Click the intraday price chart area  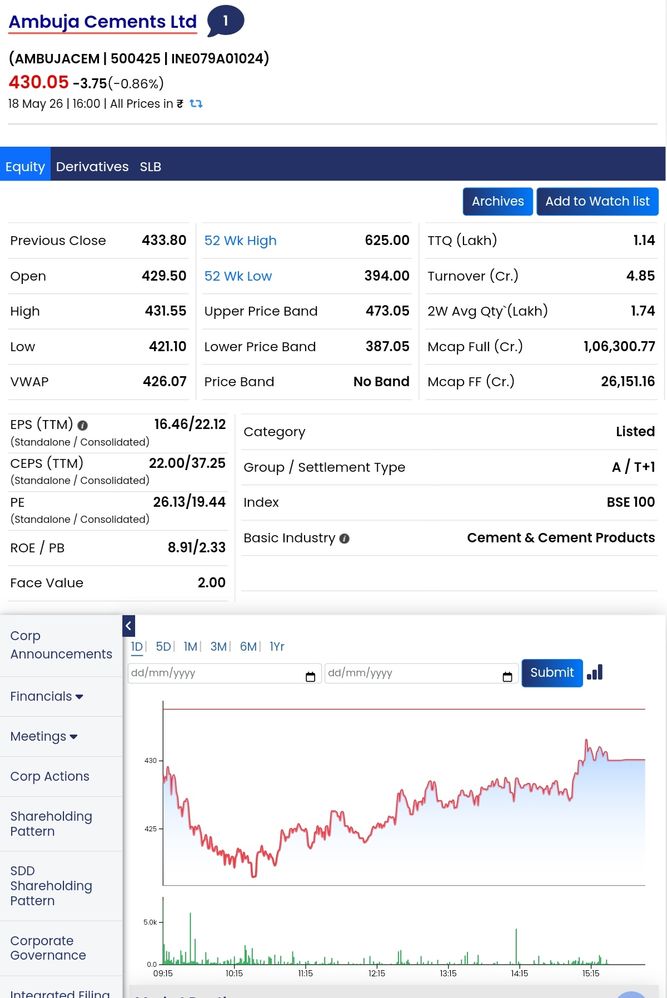pyautogui.click(x=404, y=792)
